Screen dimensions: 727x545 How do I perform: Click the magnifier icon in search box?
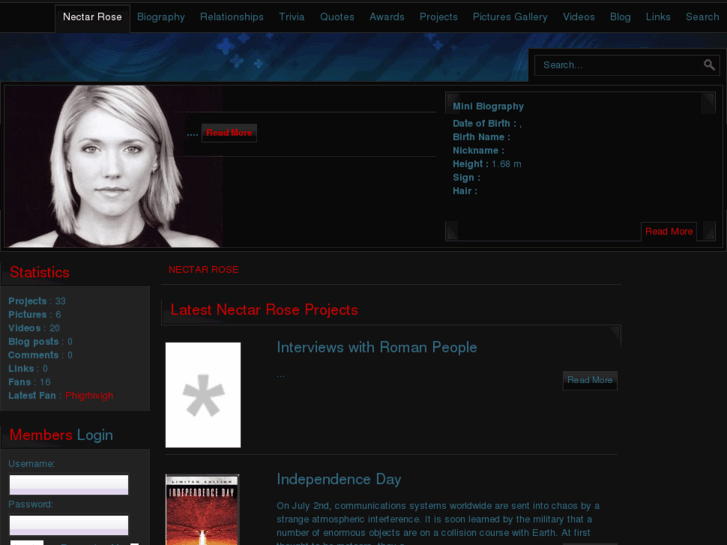pos(709,65)
